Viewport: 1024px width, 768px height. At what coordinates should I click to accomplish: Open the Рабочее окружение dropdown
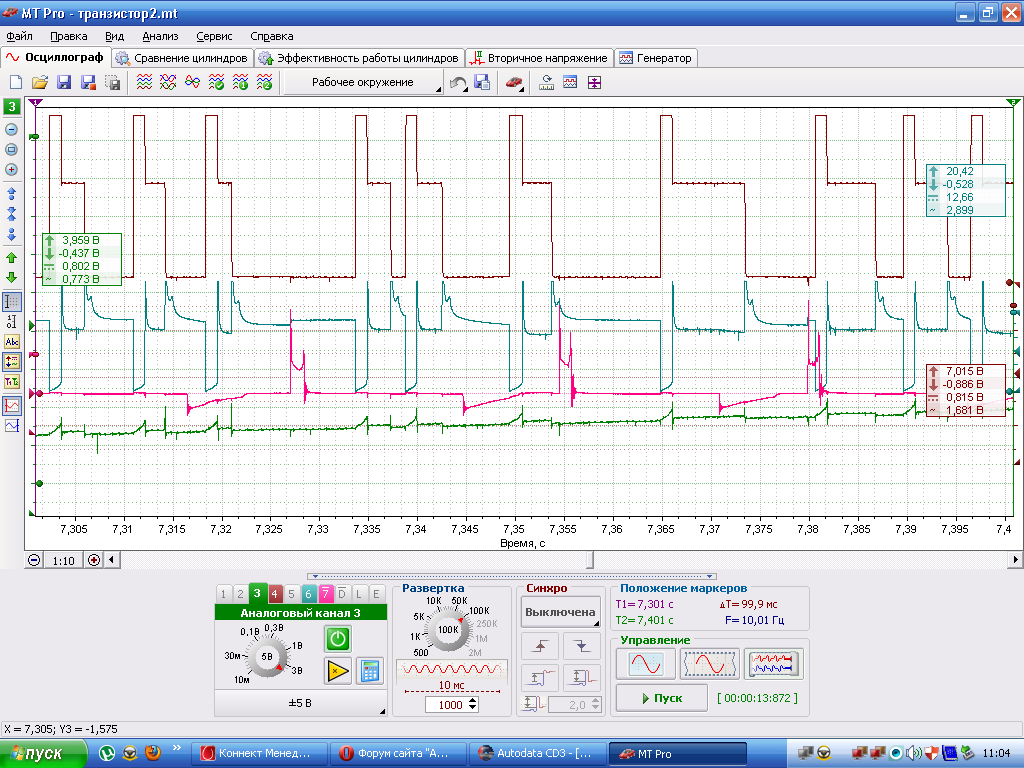(363, 82)
